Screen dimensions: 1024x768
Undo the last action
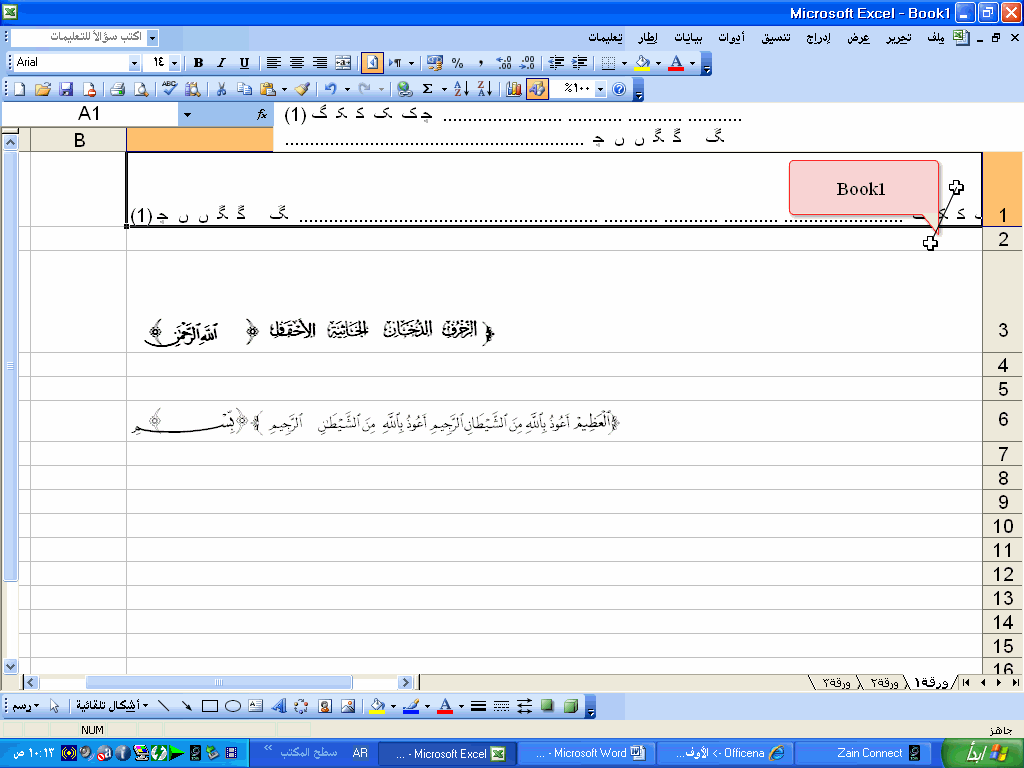(331, 89)
